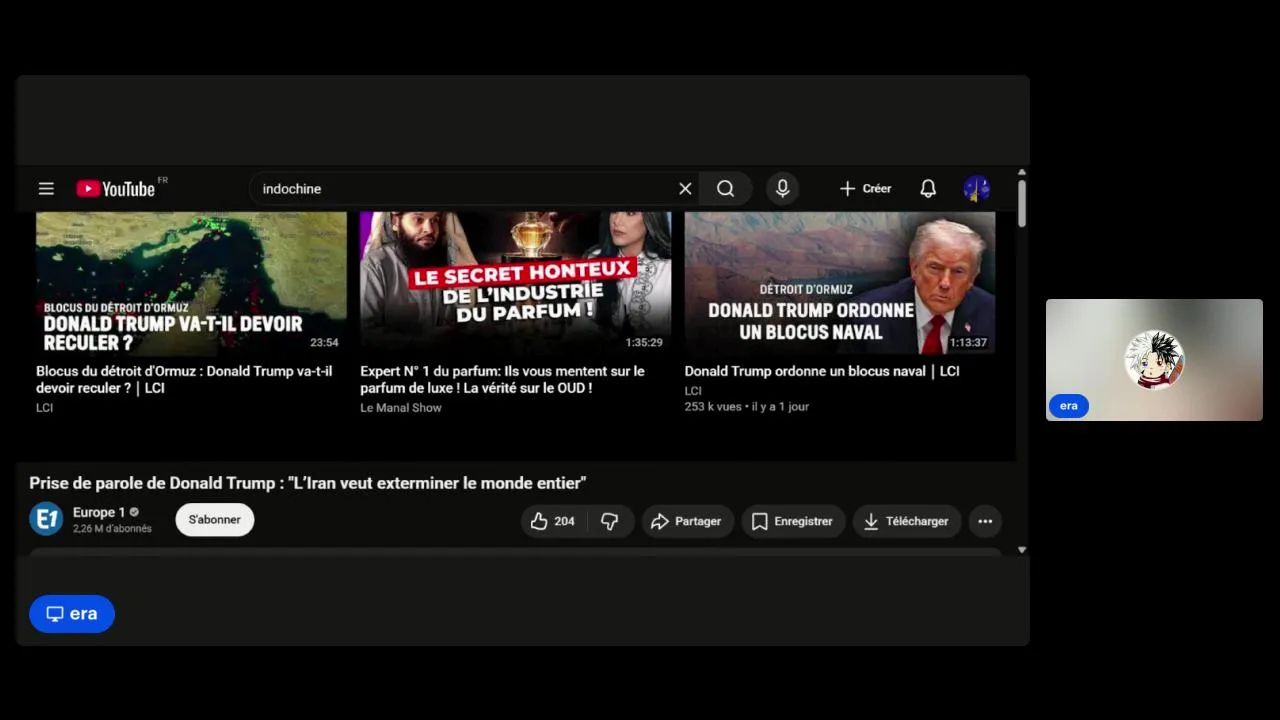Open LCI channel under the blocus naval video
This screenshot has height=720, width=1280.
(693, 391)
